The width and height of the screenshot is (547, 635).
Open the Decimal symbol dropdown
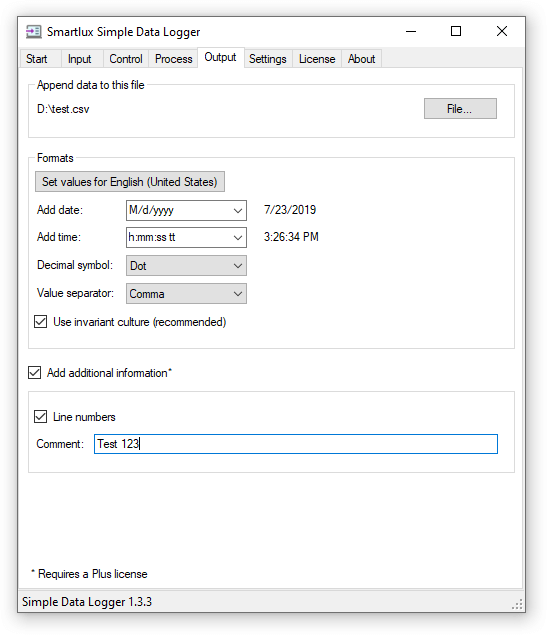coord(186,266)
